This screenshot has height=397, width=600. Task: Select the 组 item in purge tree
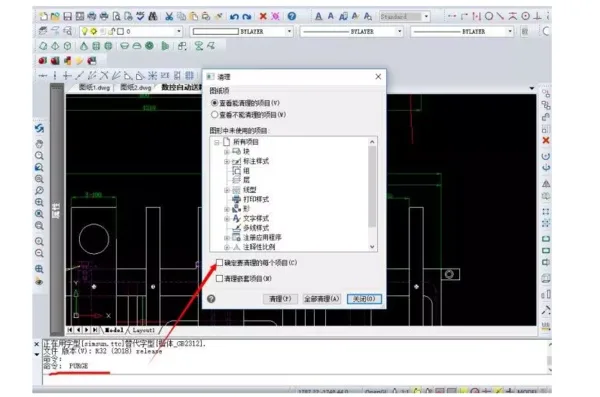[246, 171]
